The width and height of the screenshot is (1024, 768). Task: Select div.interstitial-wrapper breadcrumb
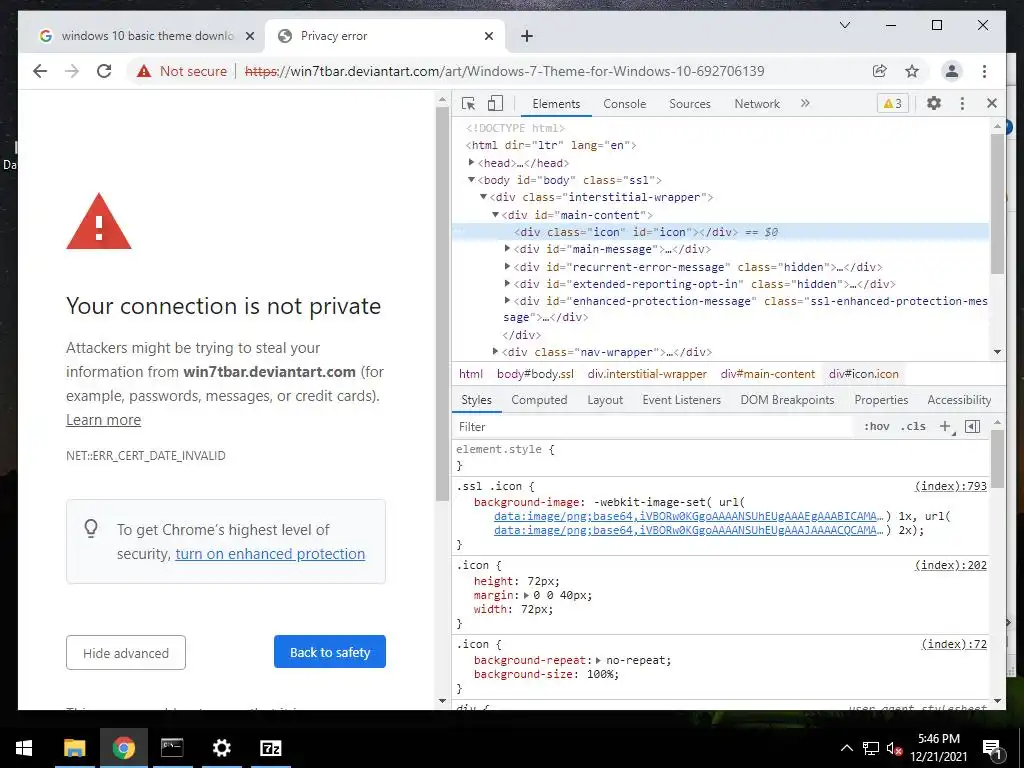[x=647, y=374]
